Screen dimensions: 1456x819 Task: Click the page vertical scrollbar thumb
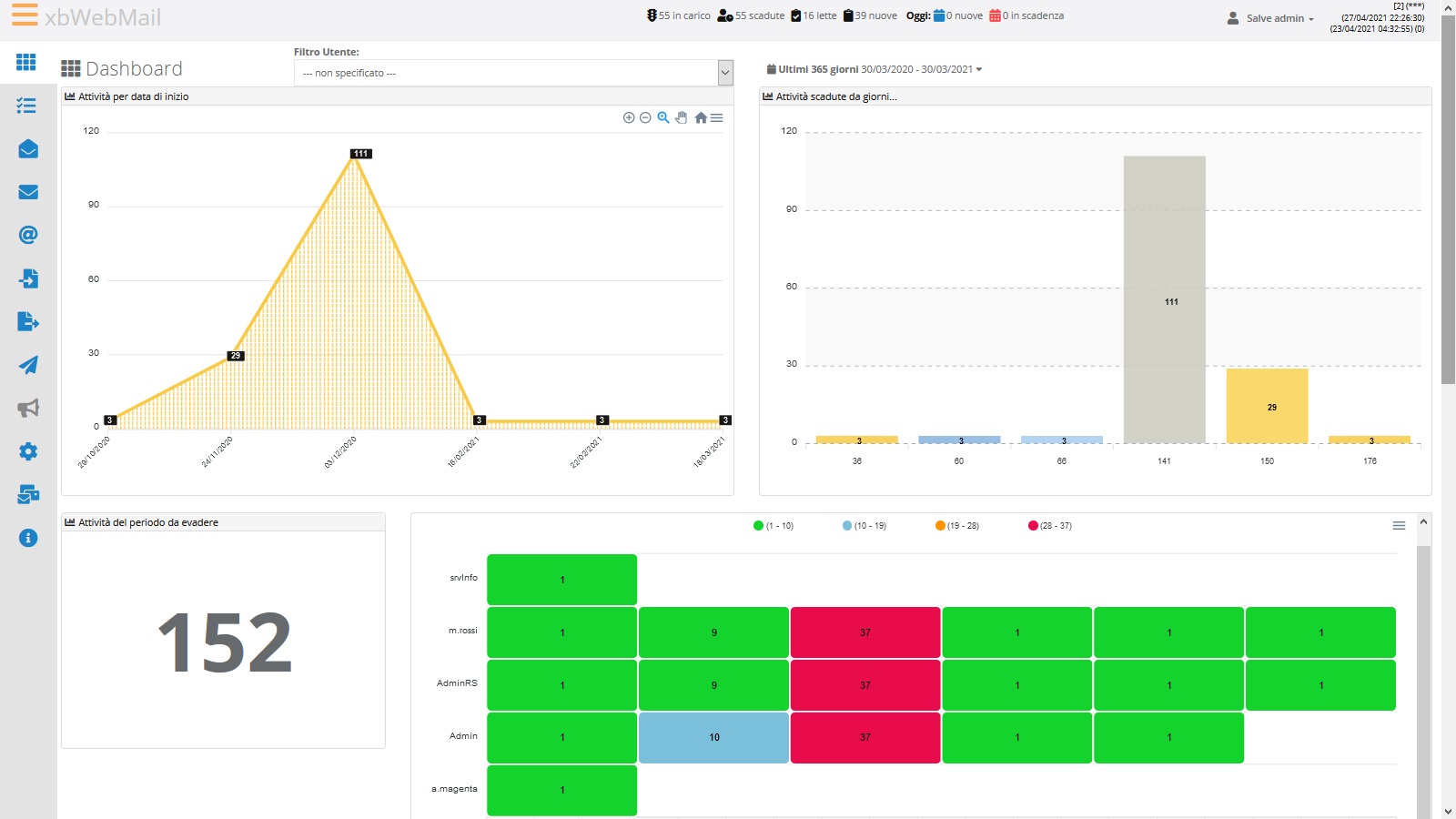point(1448,200)
